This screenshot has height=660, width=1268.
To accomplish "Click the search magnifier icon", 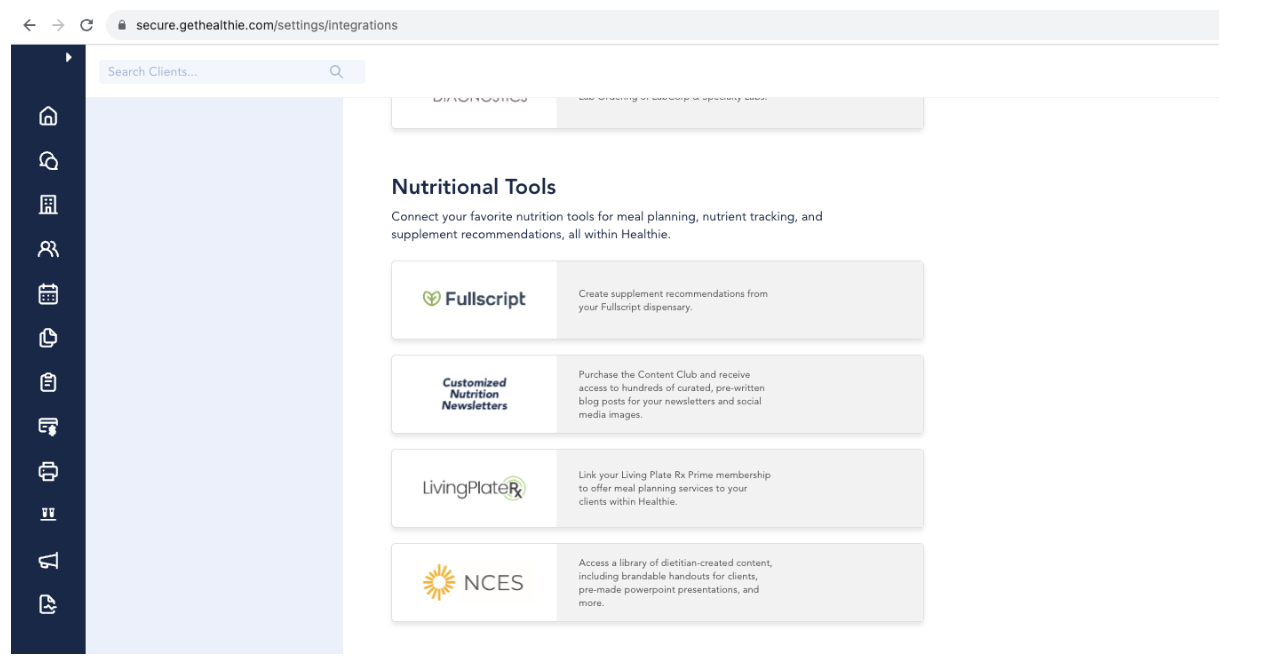I will pos(336,72).
